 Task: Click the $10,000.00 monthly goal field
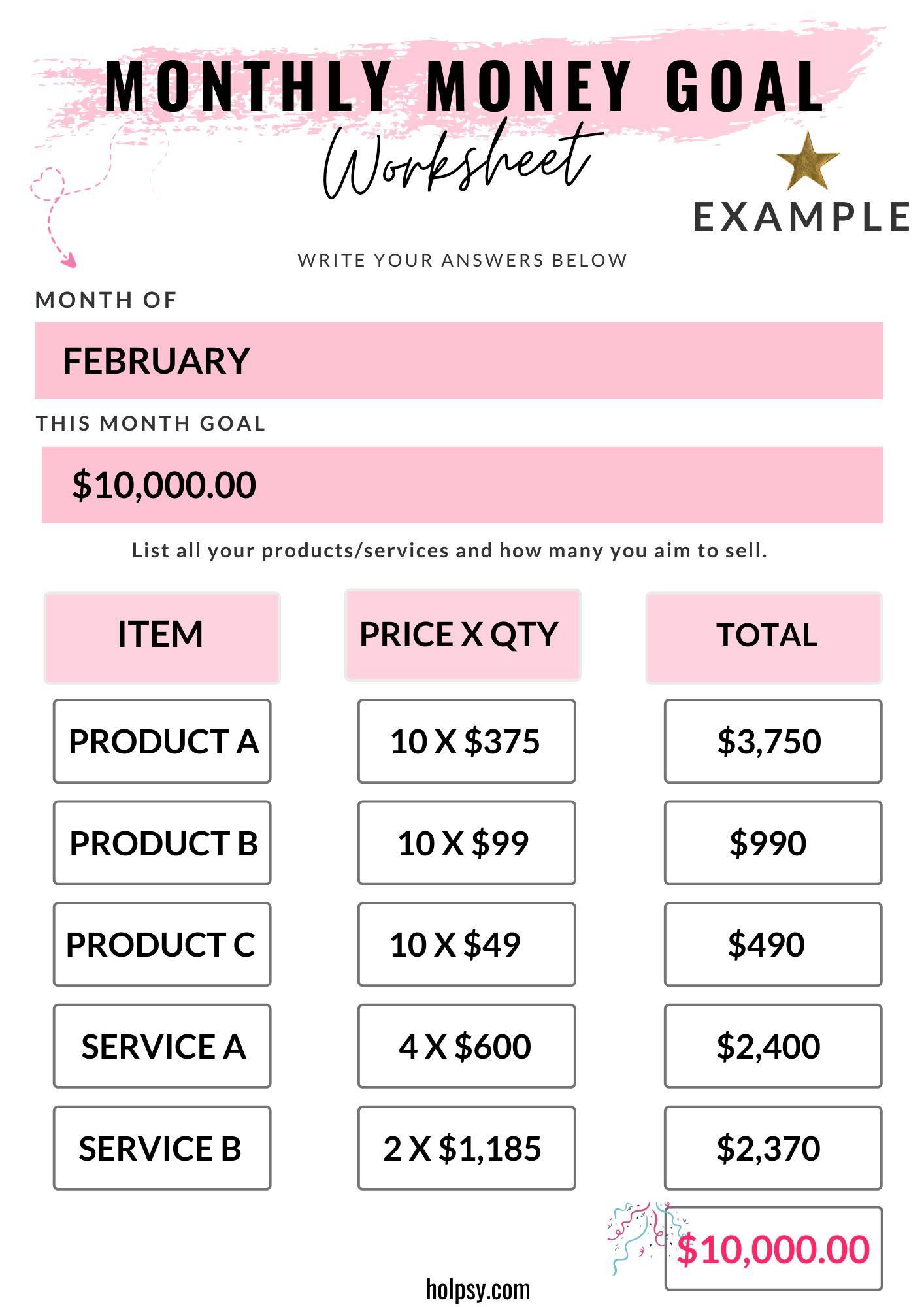coord(462,485)
